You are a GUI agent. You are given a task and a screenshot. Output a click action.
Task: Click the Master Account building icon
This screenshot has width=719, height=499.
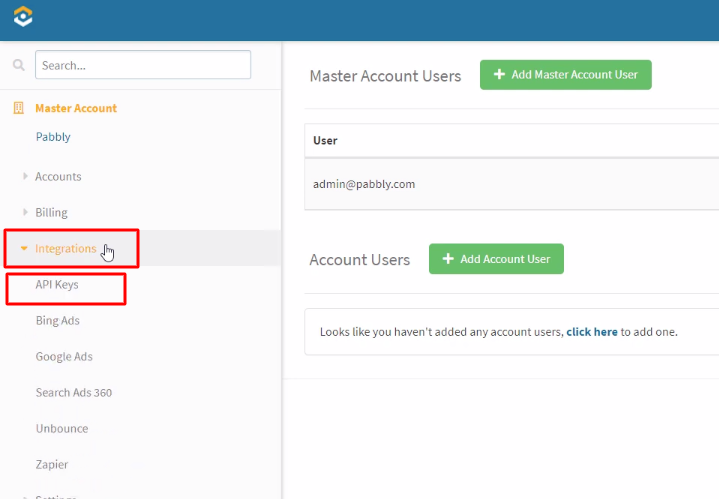pyautogui.click(x=18, y=108)
